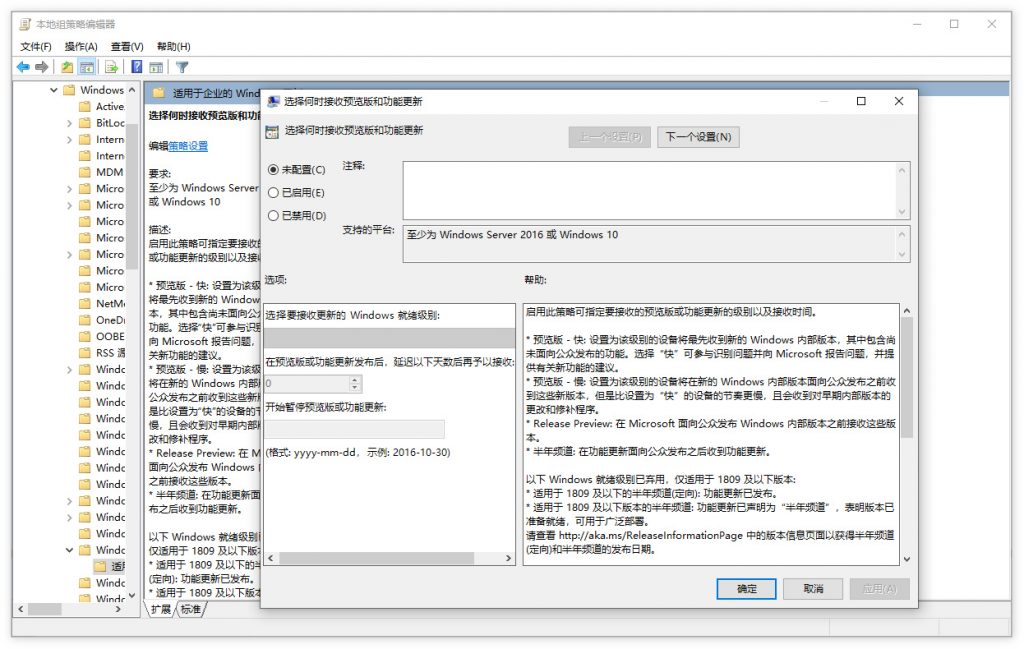Click the Up One Level folder icon
This screenshot has width=1024, height=649.
[x=67, y=67]
